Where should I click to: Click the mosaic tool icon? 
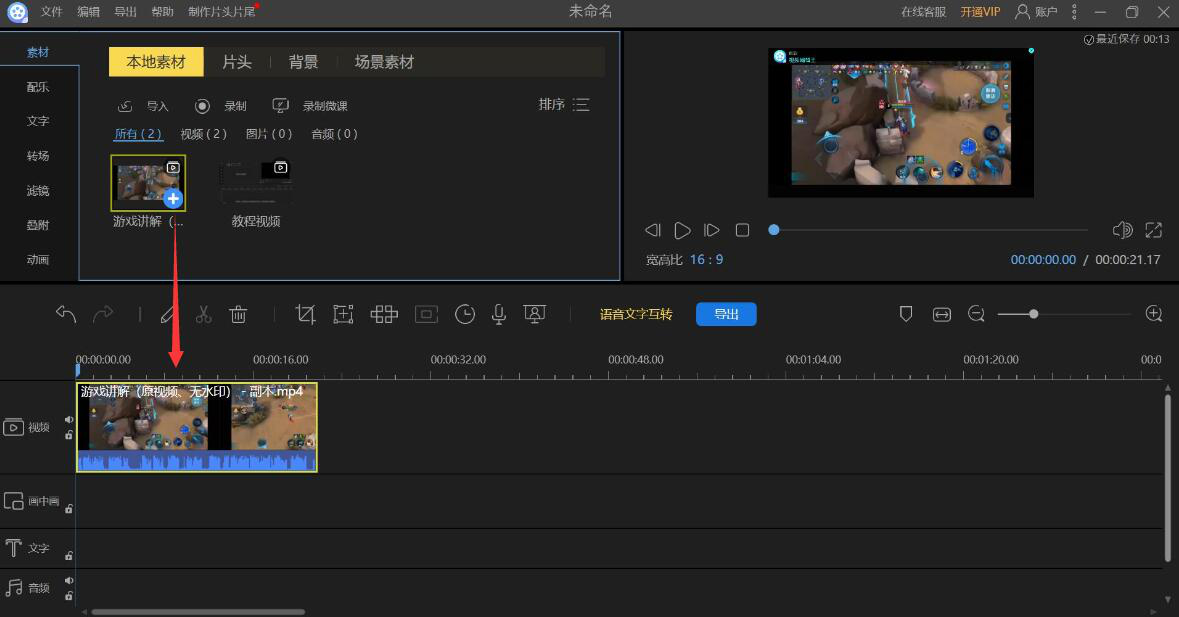tap(384, 314)
